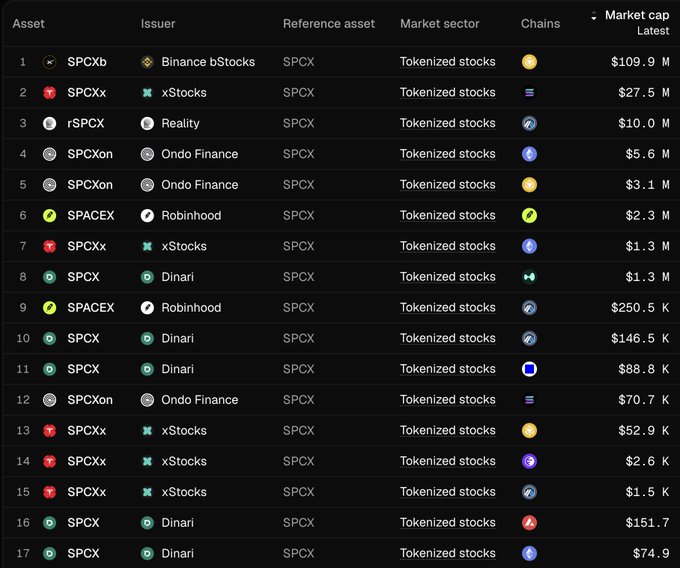Click Dinari issuer name in row 16
The width and height of the screenshot is (680, 568).
[177, 523]
